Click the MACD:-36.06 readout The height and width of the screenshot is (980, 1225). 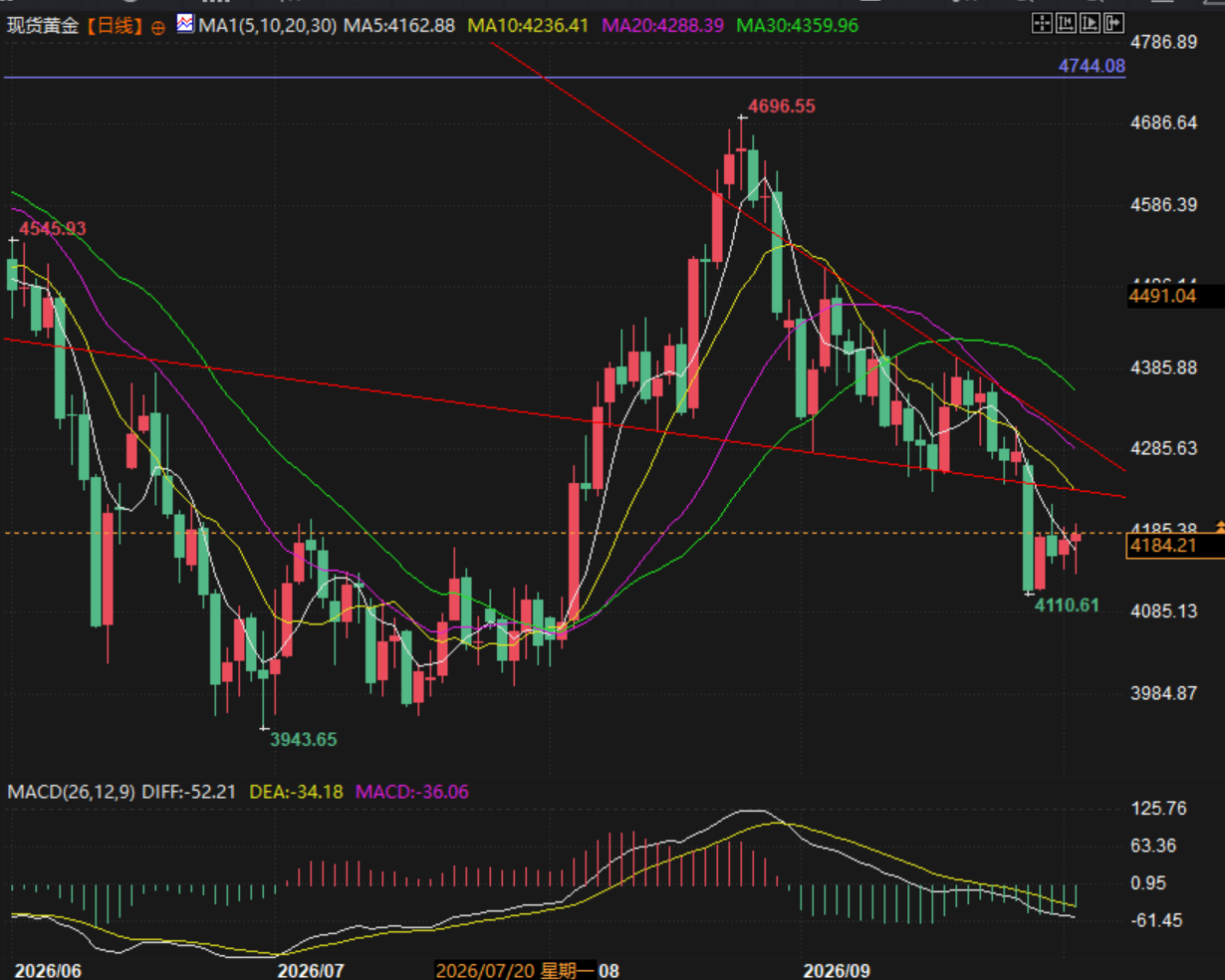[412, 792]
